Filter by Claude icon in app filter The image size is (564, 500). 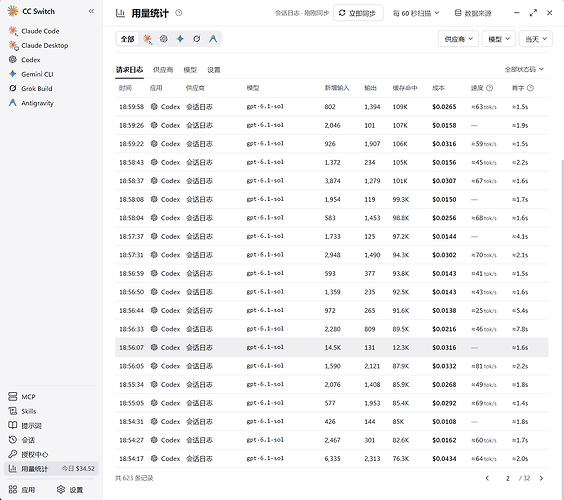coord(147,39)
